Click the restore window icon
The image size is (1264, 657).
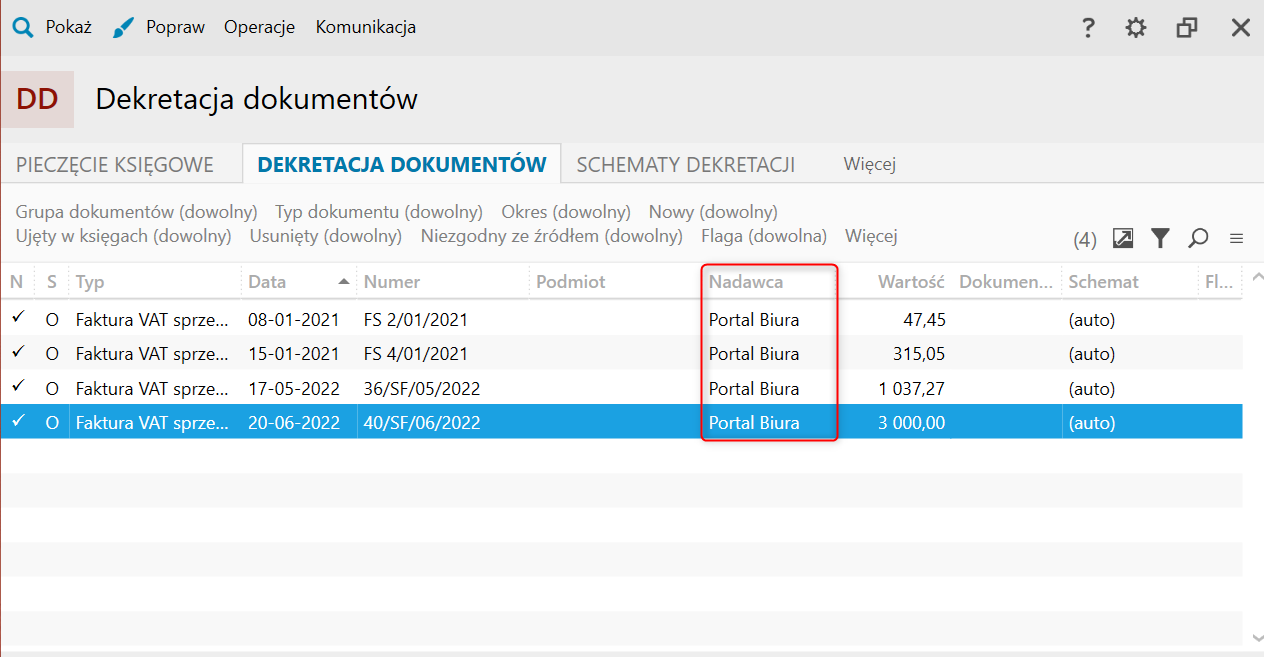point(1187,28)
